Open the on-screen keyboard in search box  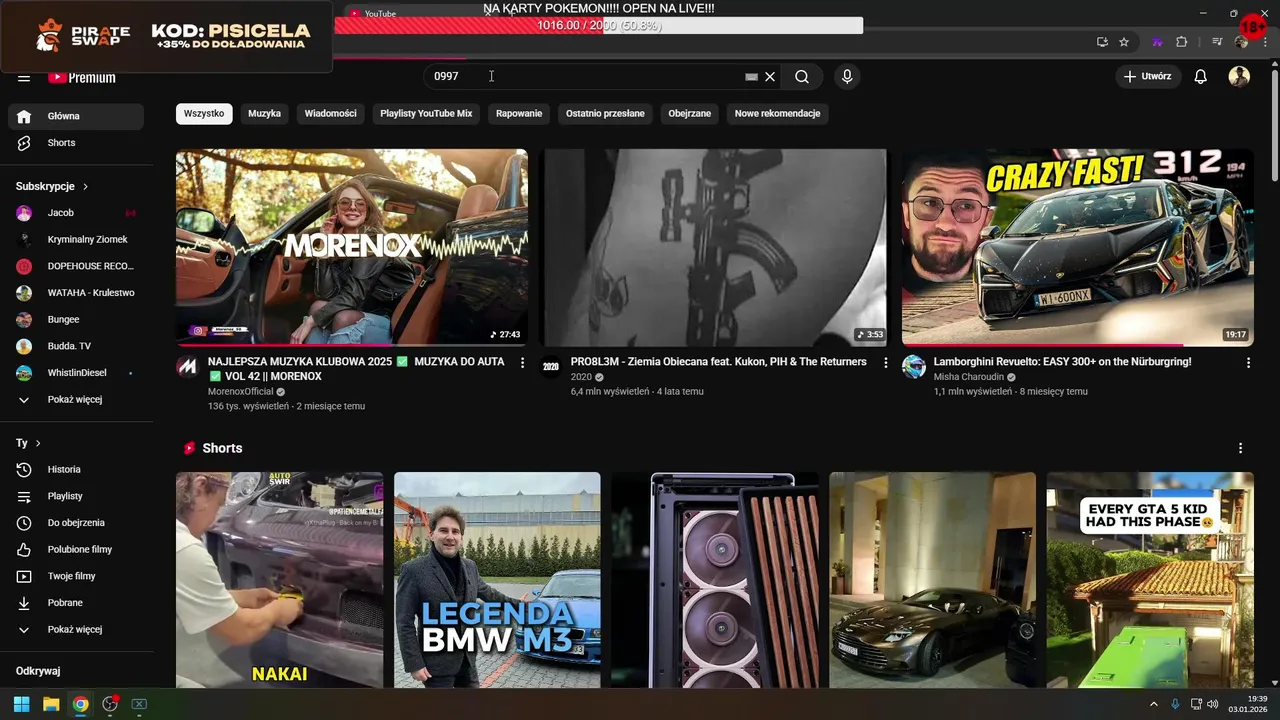(x=752, y=77)
